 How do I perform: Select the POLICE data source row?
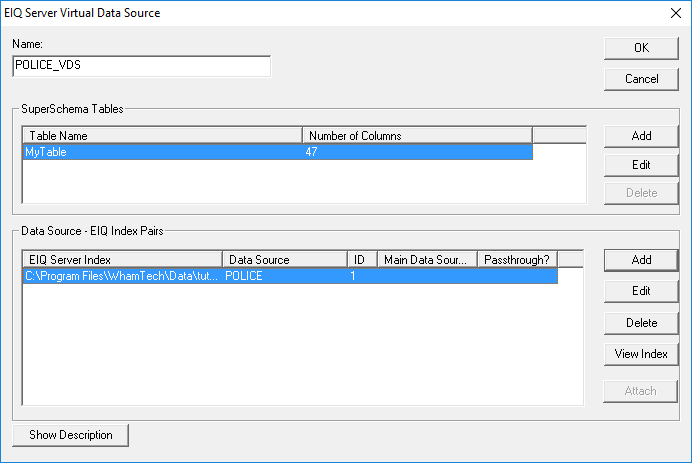click(290, 276)
